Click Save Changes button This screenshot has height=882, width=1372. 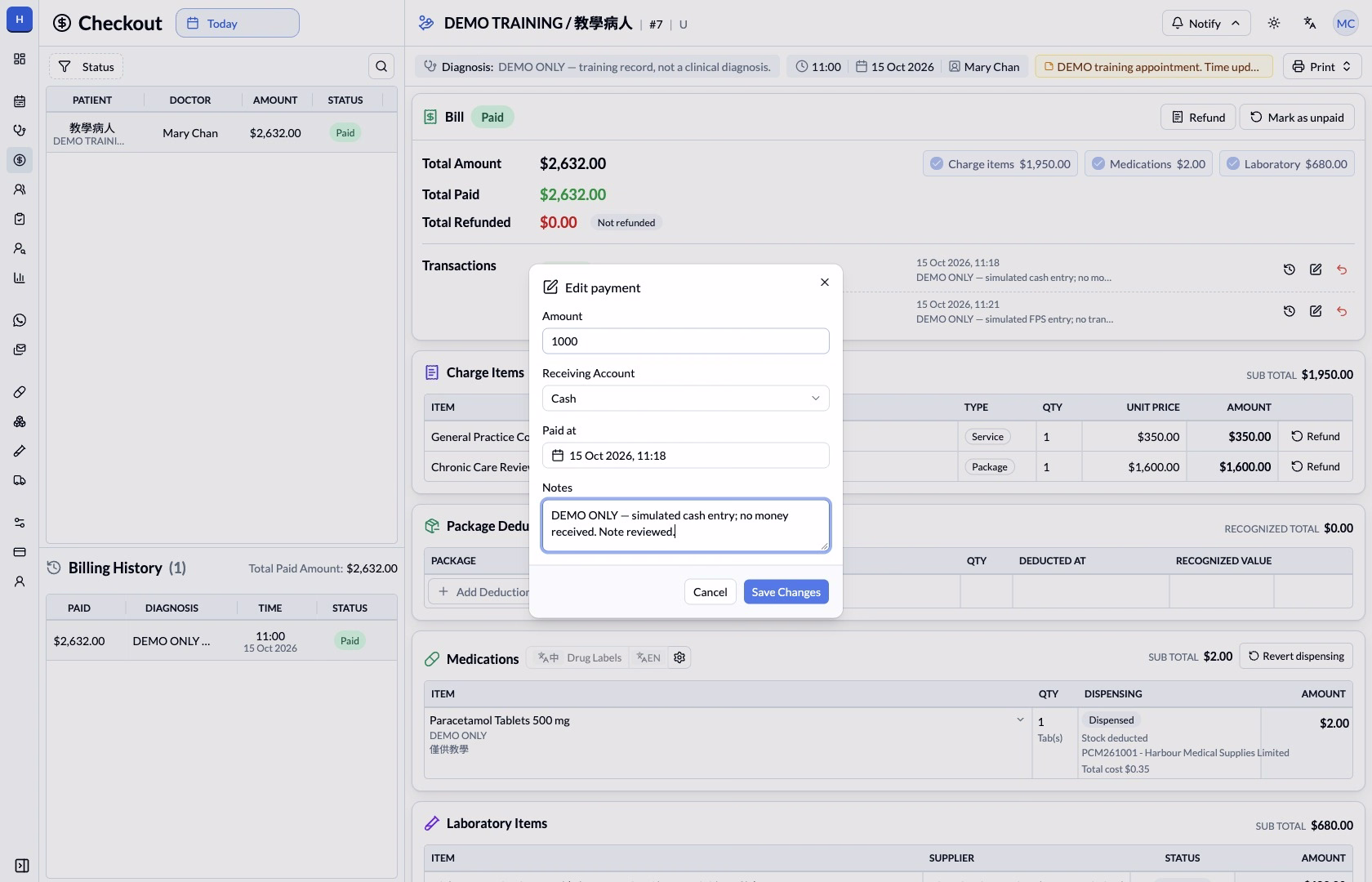coord(786,592)
